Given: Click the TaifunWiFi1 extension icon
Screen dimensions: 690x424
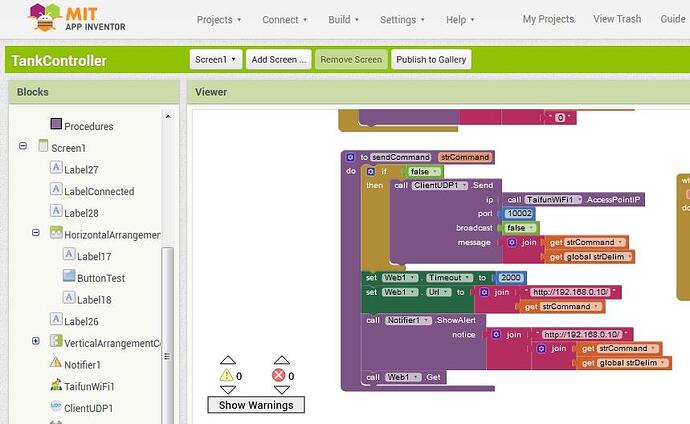Looking at the screenshot, I should point(56,384).
